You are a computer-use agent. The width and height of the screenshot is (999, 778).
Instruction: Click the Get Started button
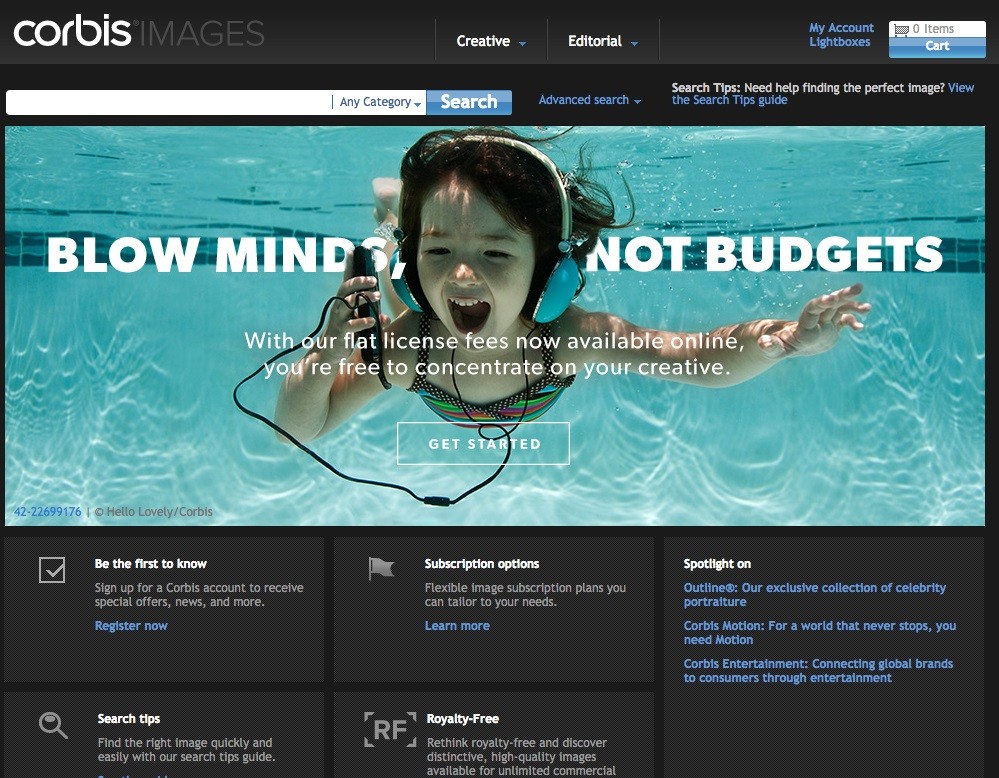click(x=484, y=444)
